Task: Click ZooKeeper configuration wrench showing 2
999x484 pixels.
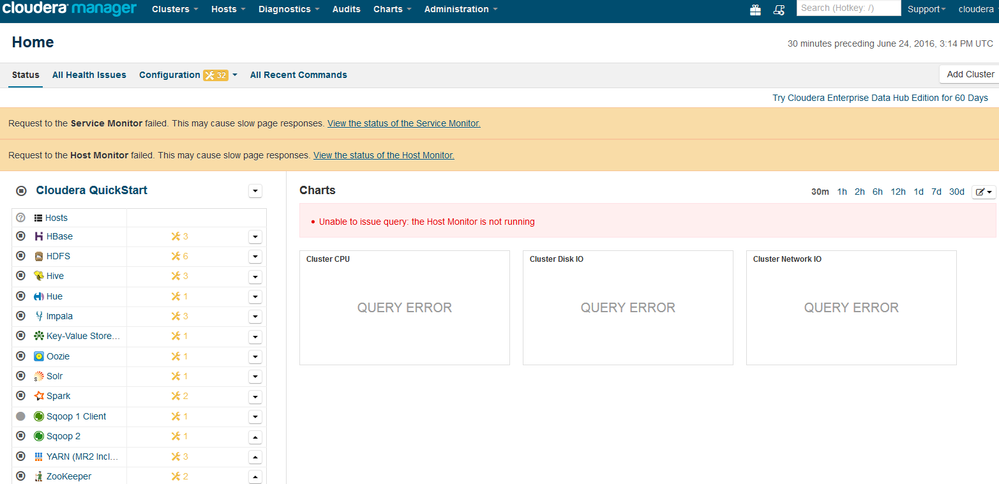Action: coord(180,476)
